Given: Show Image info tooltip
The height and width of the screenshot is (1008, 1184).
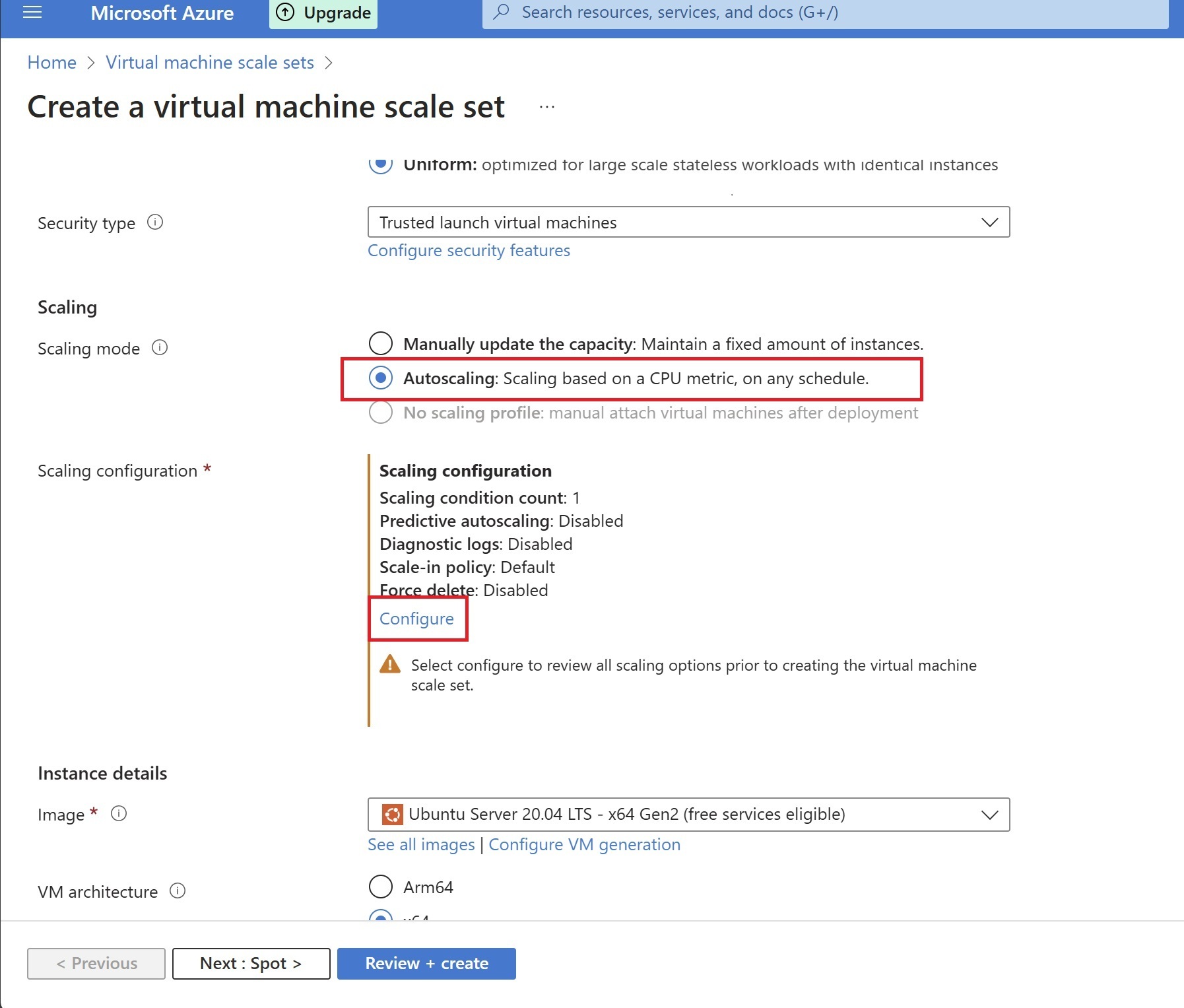Looking at the screenshot, I should 119,813.
